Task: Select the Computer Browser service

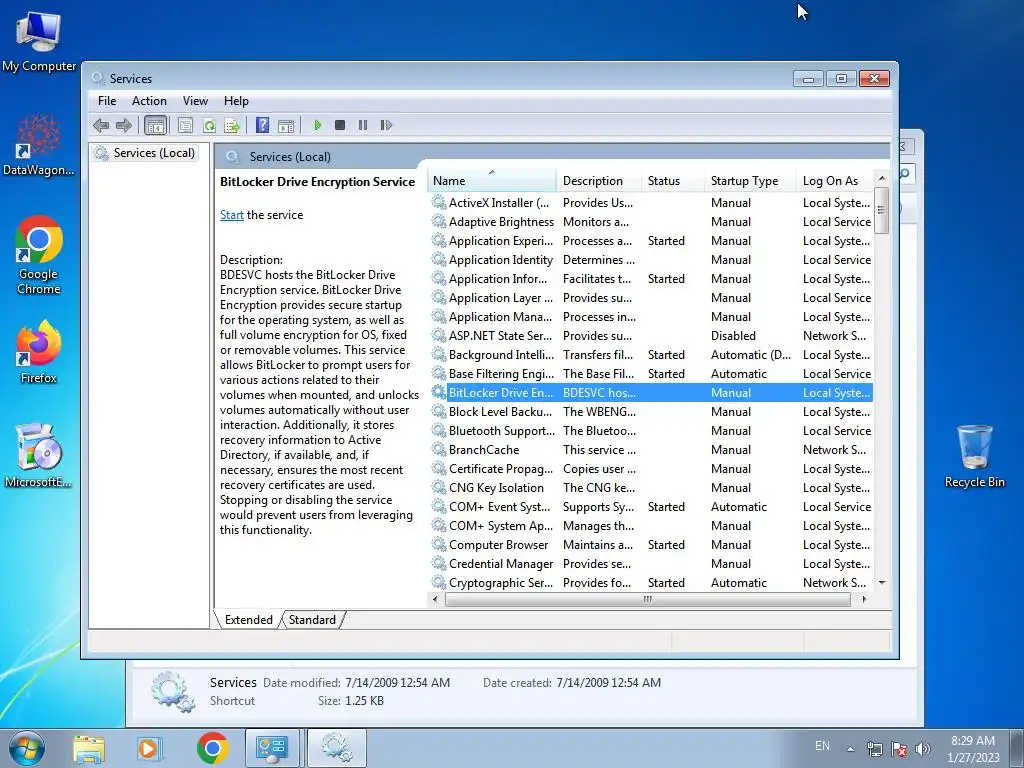Action: 651,545
